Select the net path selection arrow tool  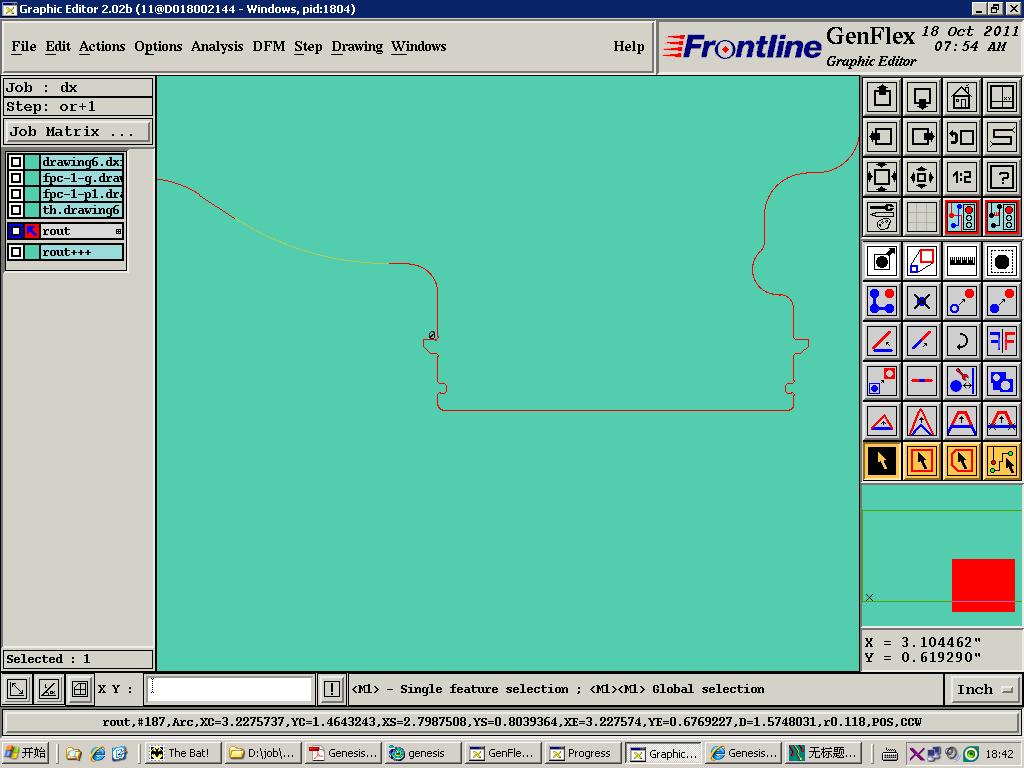tap(1002, 461)
